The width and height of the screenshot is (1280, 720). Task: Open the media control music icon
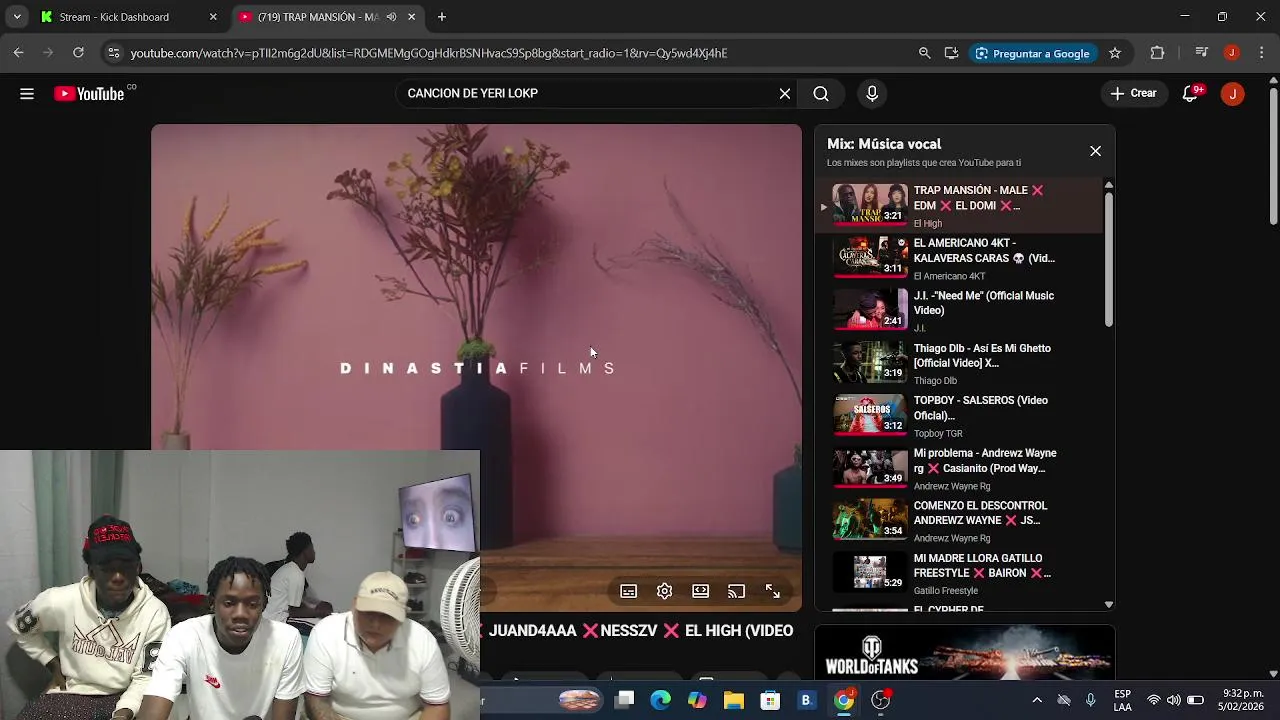1203,53
